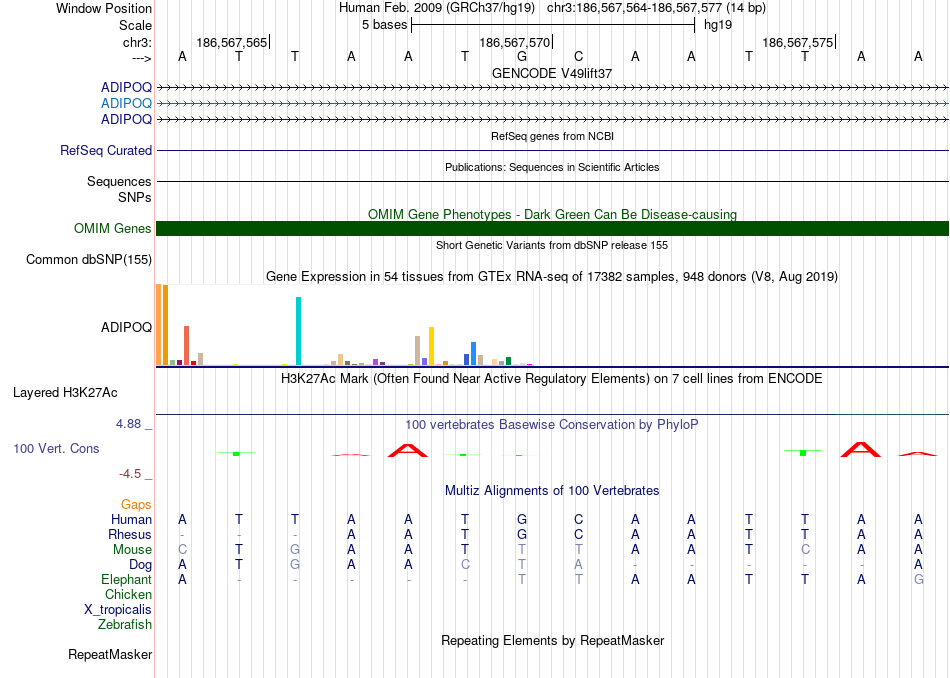Viewport: 950px width, 678px height.
Task: Click the RefSeq genes from NCBI title
Action: pyautogui.click(x=552, y=136)
